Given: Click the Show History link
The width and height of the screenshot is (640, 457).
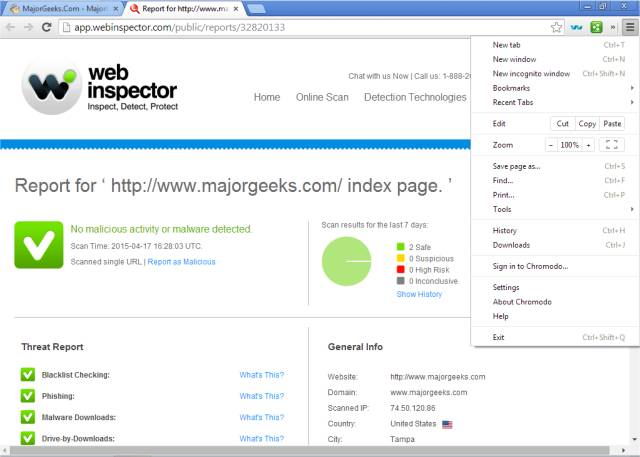Looking at the screenshot, I should [419, 294].
